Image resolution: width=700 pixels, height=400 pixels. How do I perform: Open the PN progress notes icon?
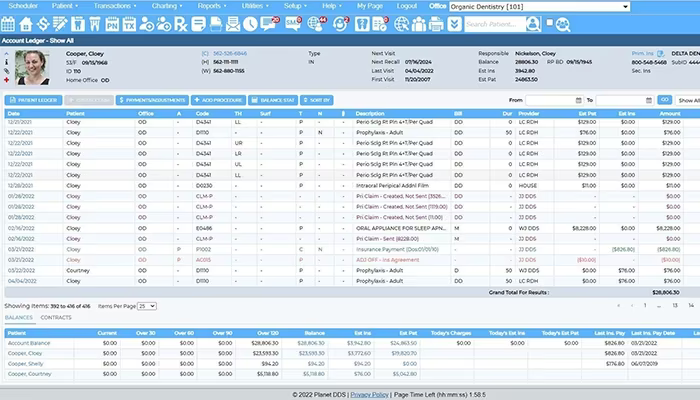coord(112,24)
